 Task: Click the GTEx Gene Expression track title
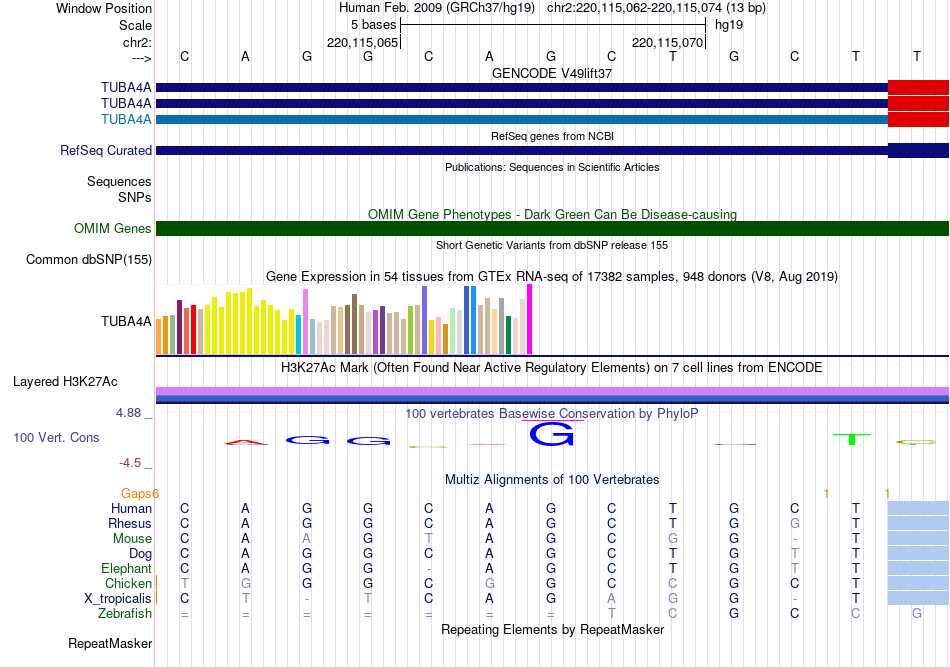tap(552, 277)
